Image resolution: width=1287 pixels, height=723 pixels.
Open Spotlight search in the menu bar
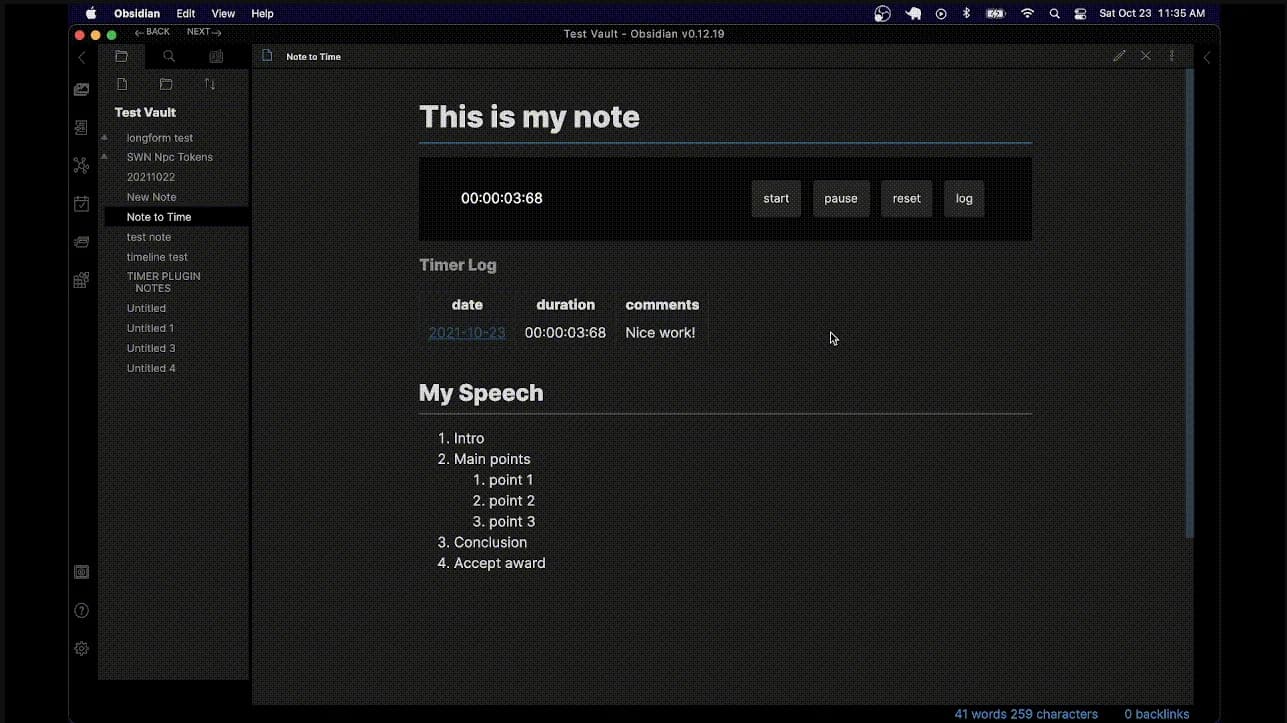coord(1054,13)
